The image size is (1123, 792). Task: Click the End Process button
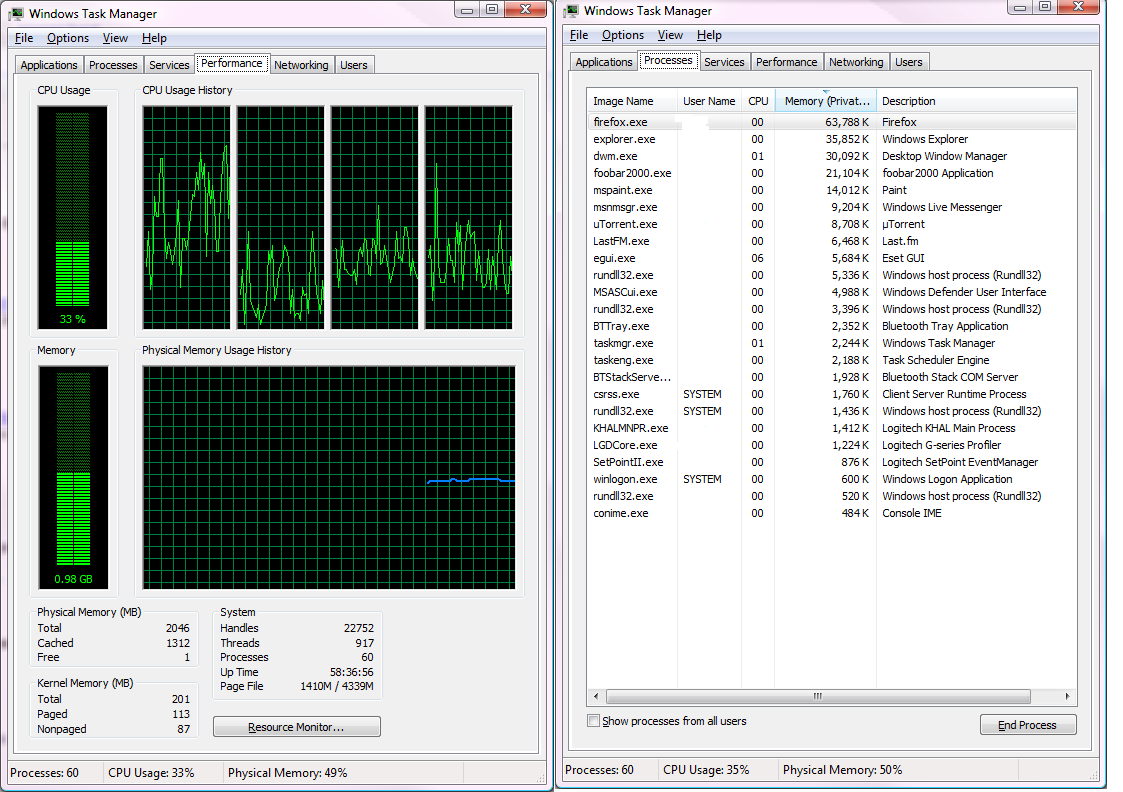pyautogui.click(x=1028, y=724)
